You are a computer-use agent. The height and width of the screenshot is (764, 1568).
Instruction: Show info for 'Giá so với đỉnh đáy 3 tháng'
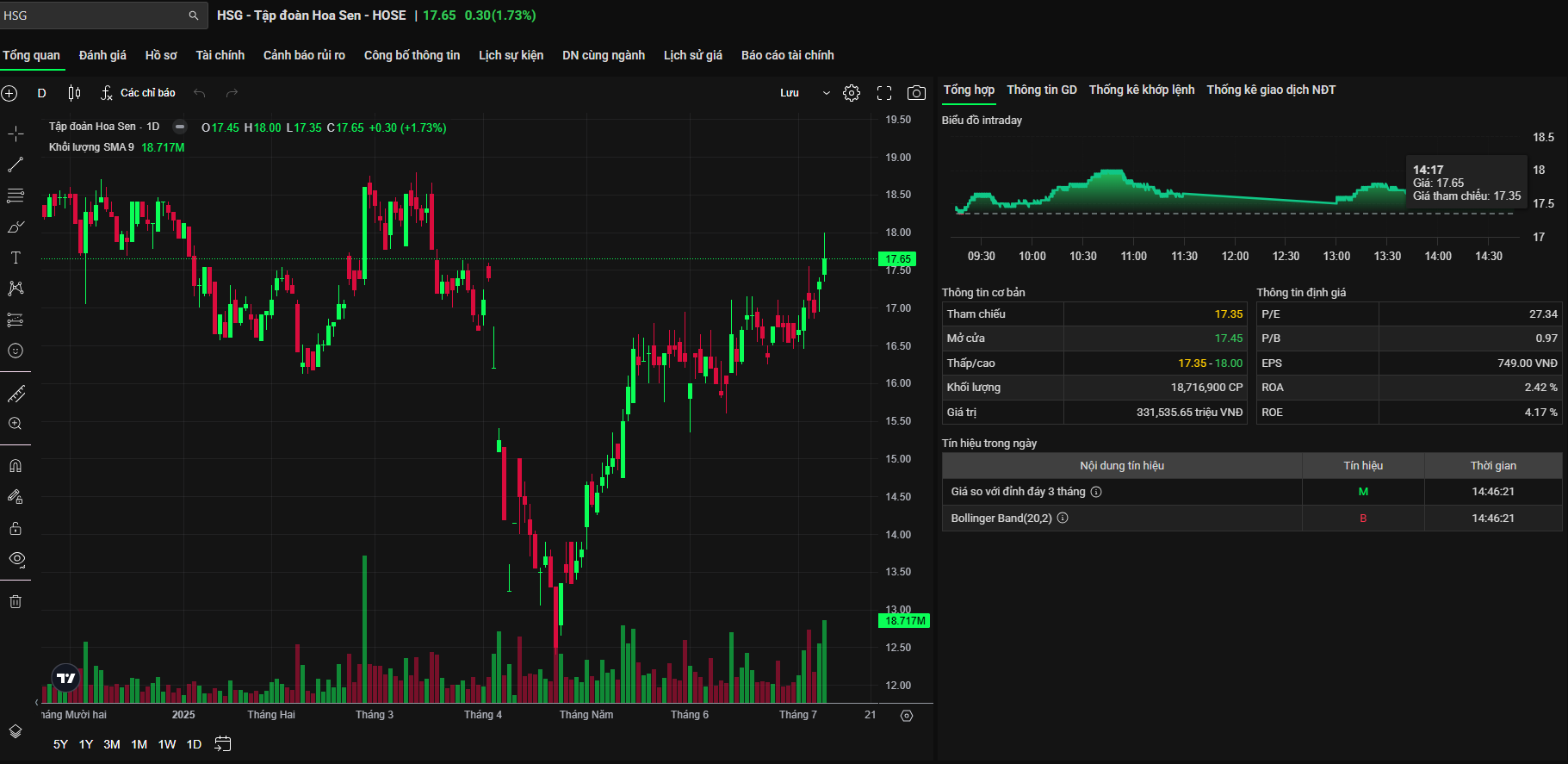(1096, 492)
